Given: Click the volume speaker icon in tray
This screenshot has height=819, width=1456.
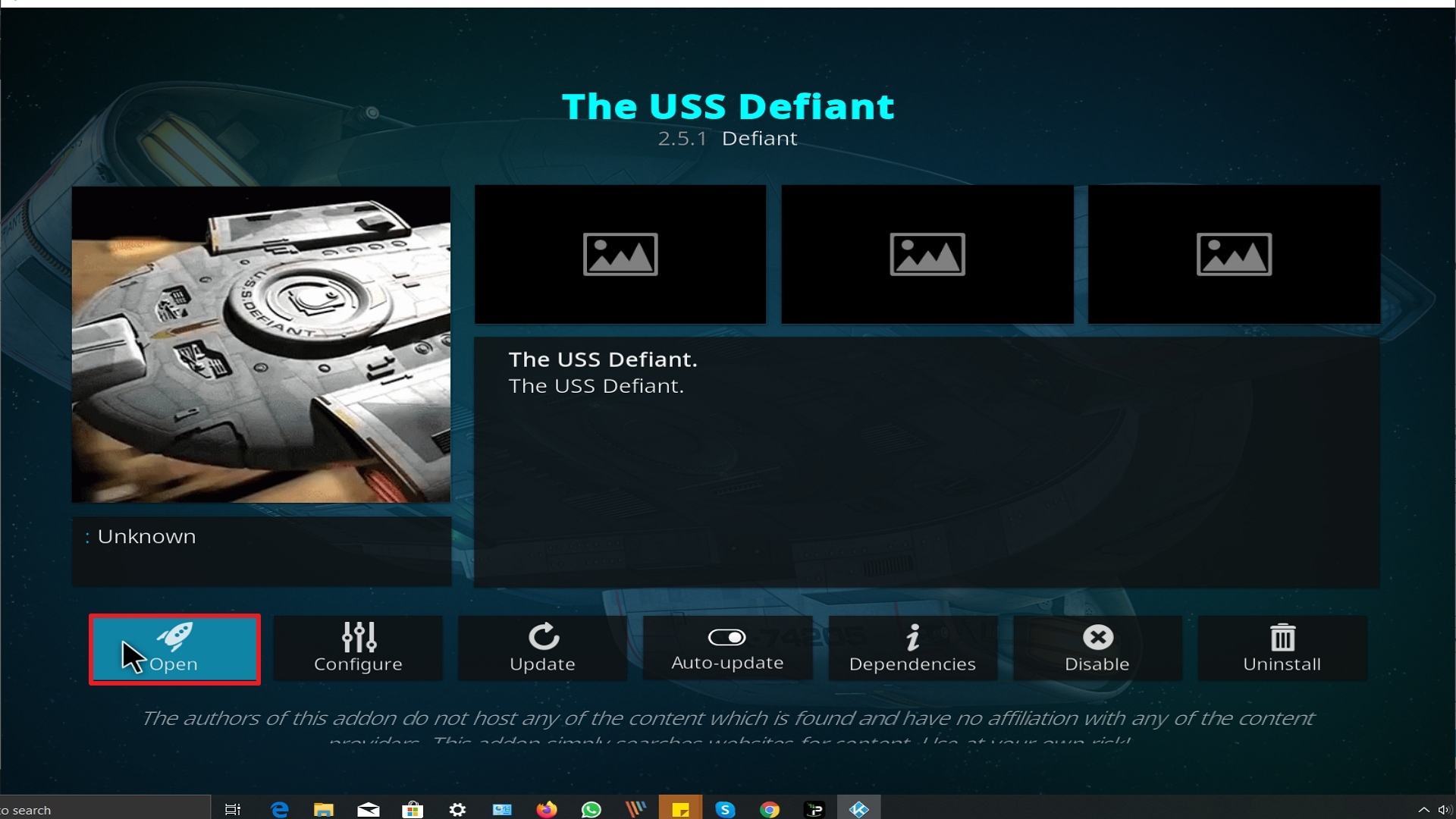Looking at the screenshot, I should [1445, 810].
